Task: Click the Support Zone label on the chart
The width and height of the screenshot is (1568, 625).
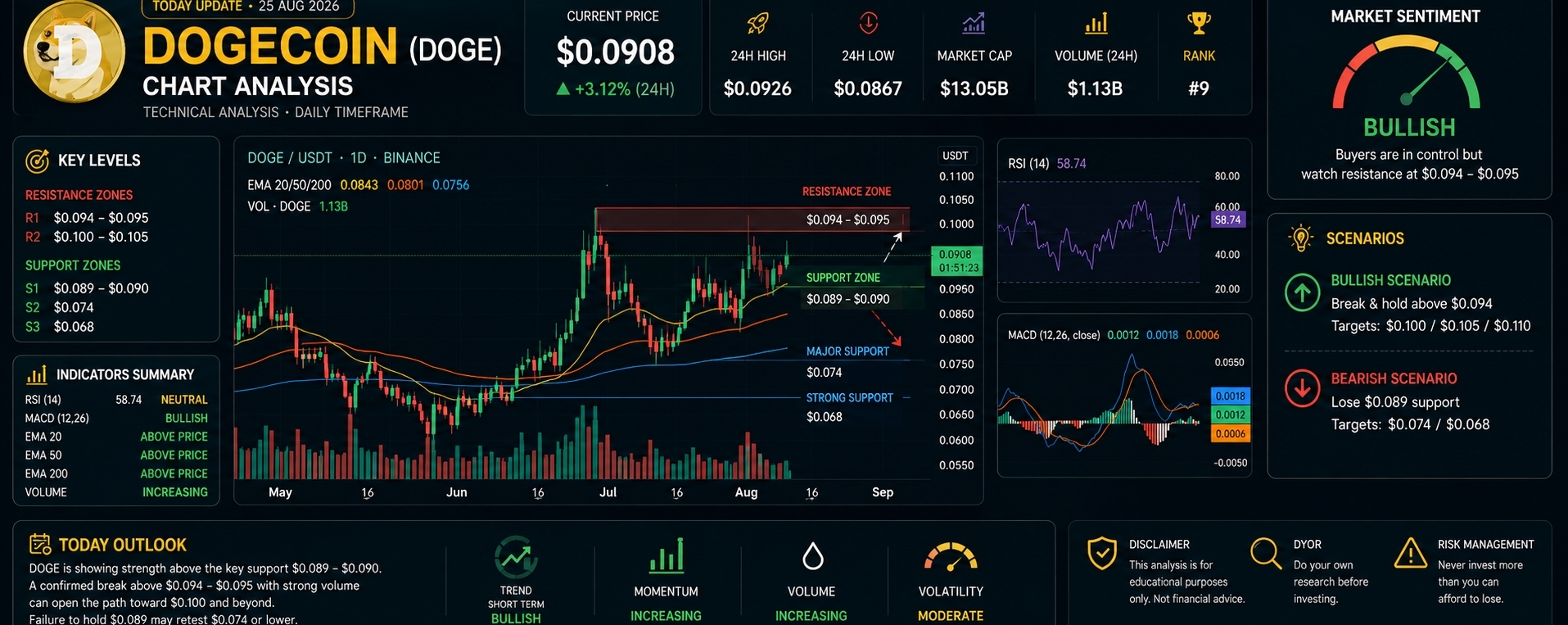Action: tap(843, 278)
